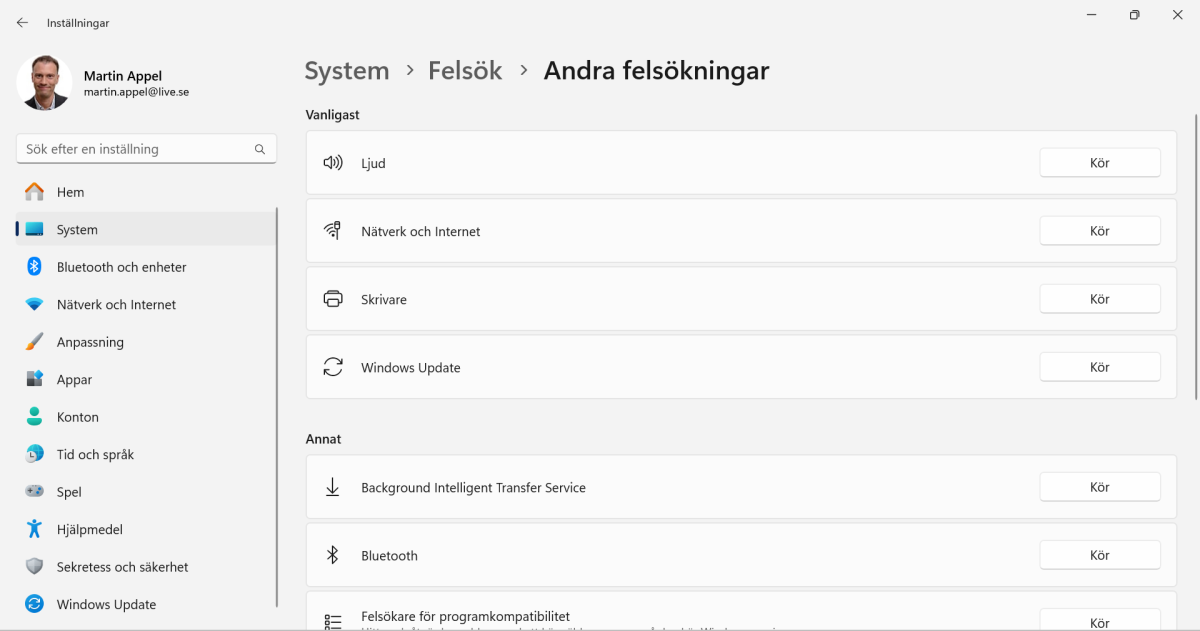This screenshot has height=631, width=1200.
Task: Click the Bluetooth och enheter sidebar icon
Action: tap(31, 267)
